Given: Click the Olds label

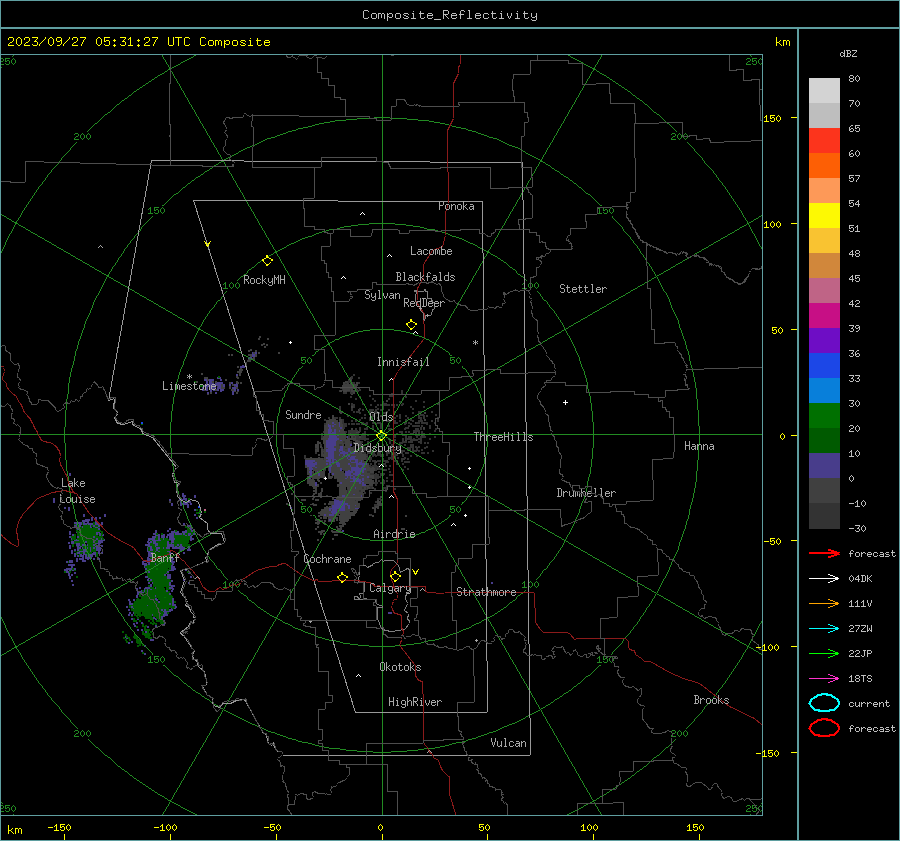Looking at the screenshot, I should click(381, 417).
